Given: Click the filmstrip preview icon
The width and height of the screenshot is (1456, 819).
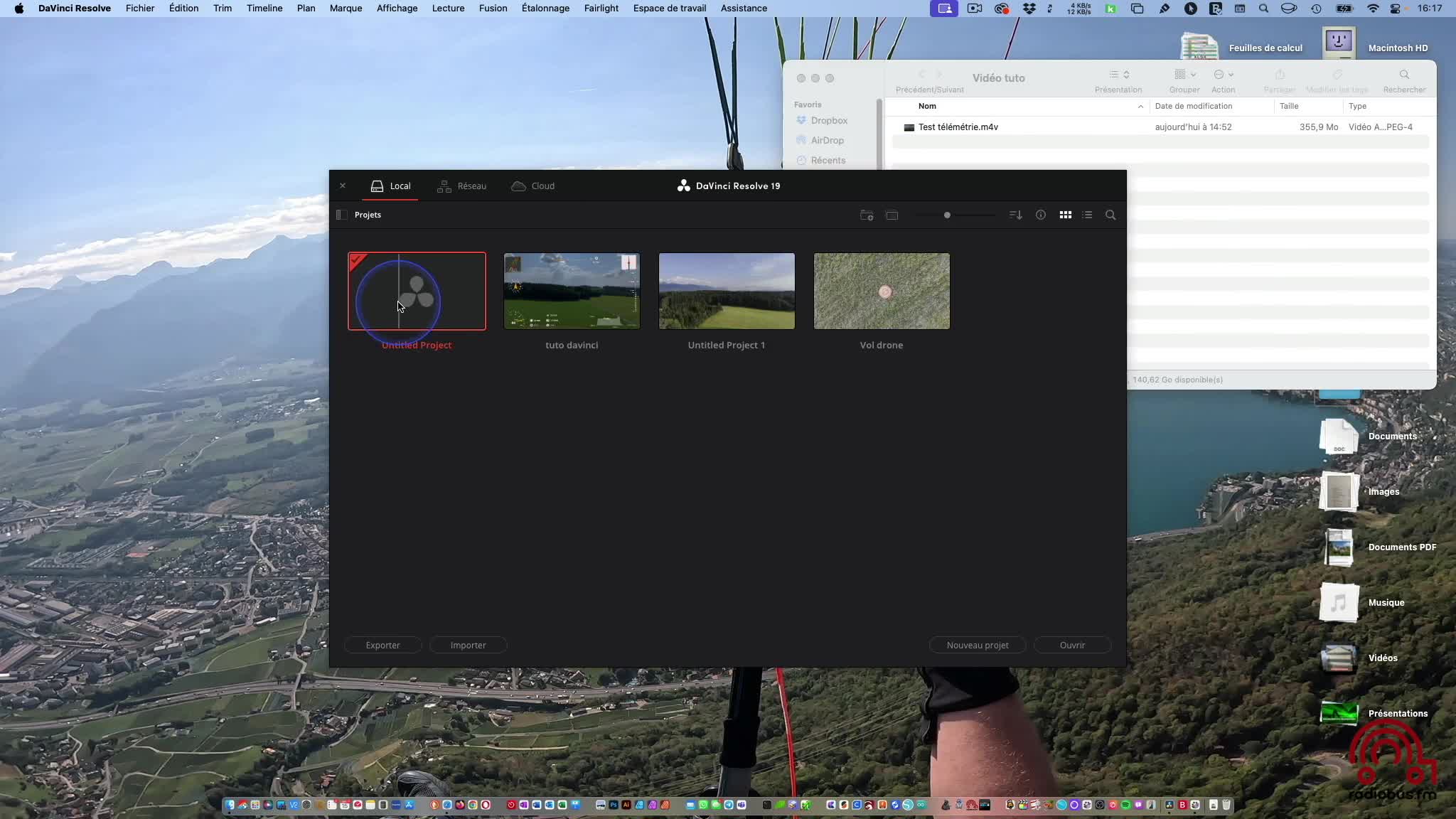Looking at the screenshot, I should (892, 215).
